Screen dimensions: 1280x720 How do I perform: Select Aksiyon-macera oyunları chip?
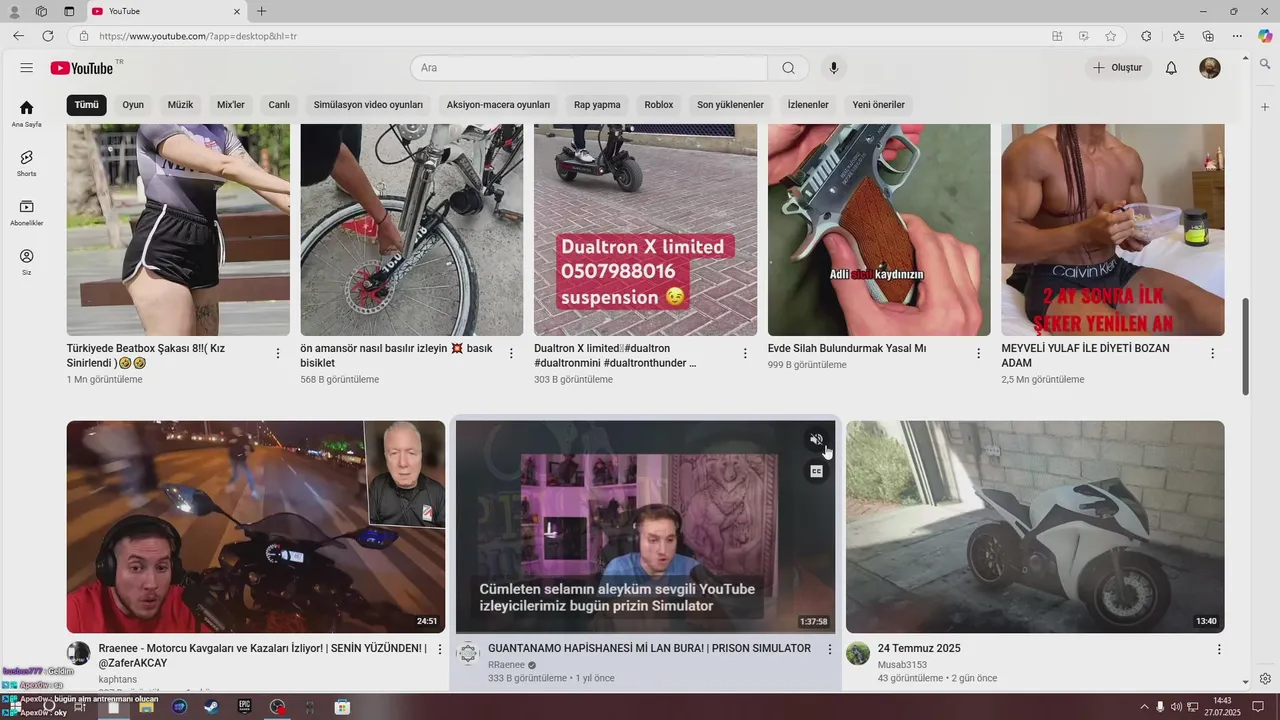(498, 105)
